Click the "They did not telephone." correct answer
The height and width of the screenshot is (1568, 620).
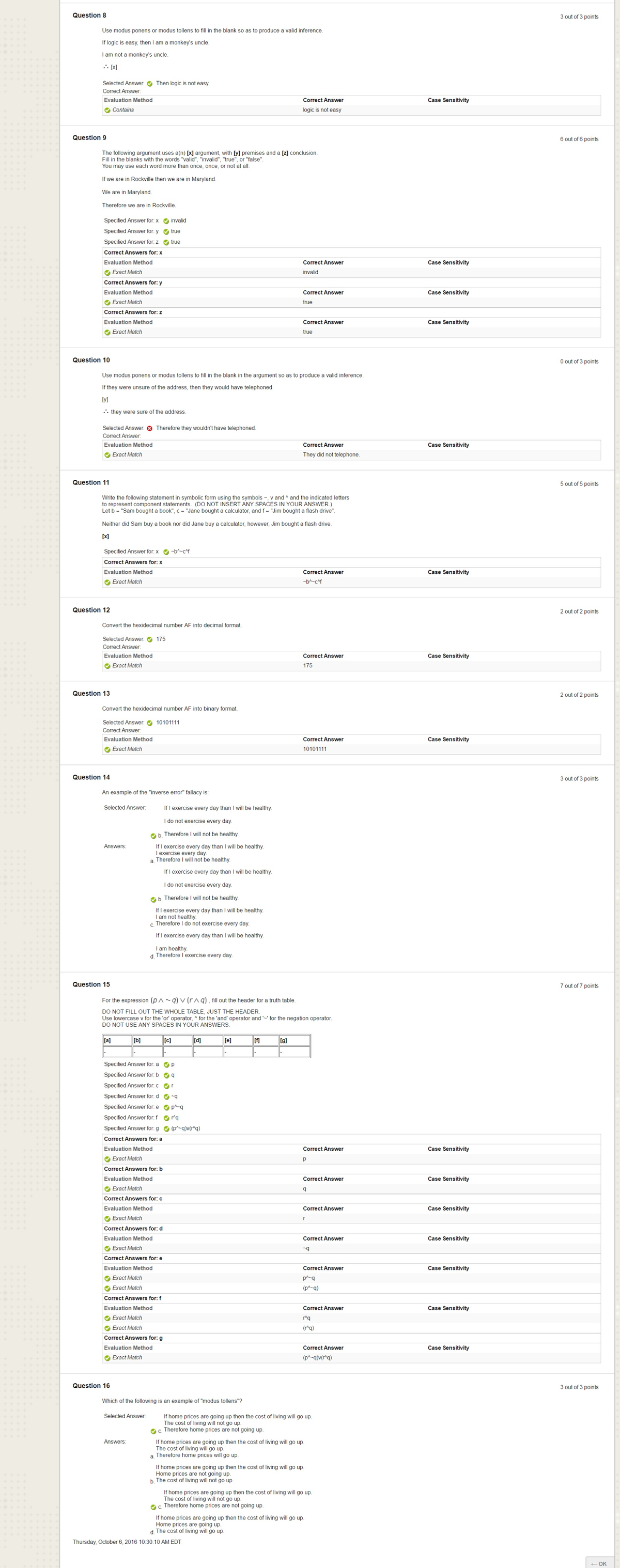[x=331, y=454]
